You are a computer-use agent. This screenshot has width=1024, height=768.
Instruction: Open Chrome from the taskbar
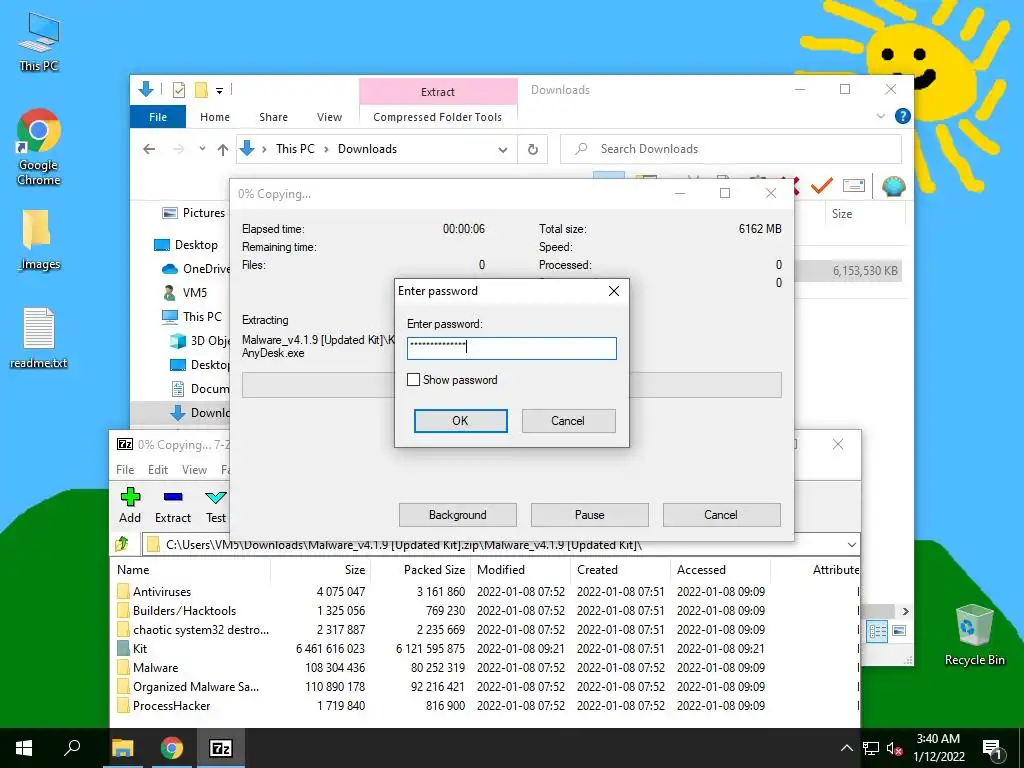click(172, 748)
